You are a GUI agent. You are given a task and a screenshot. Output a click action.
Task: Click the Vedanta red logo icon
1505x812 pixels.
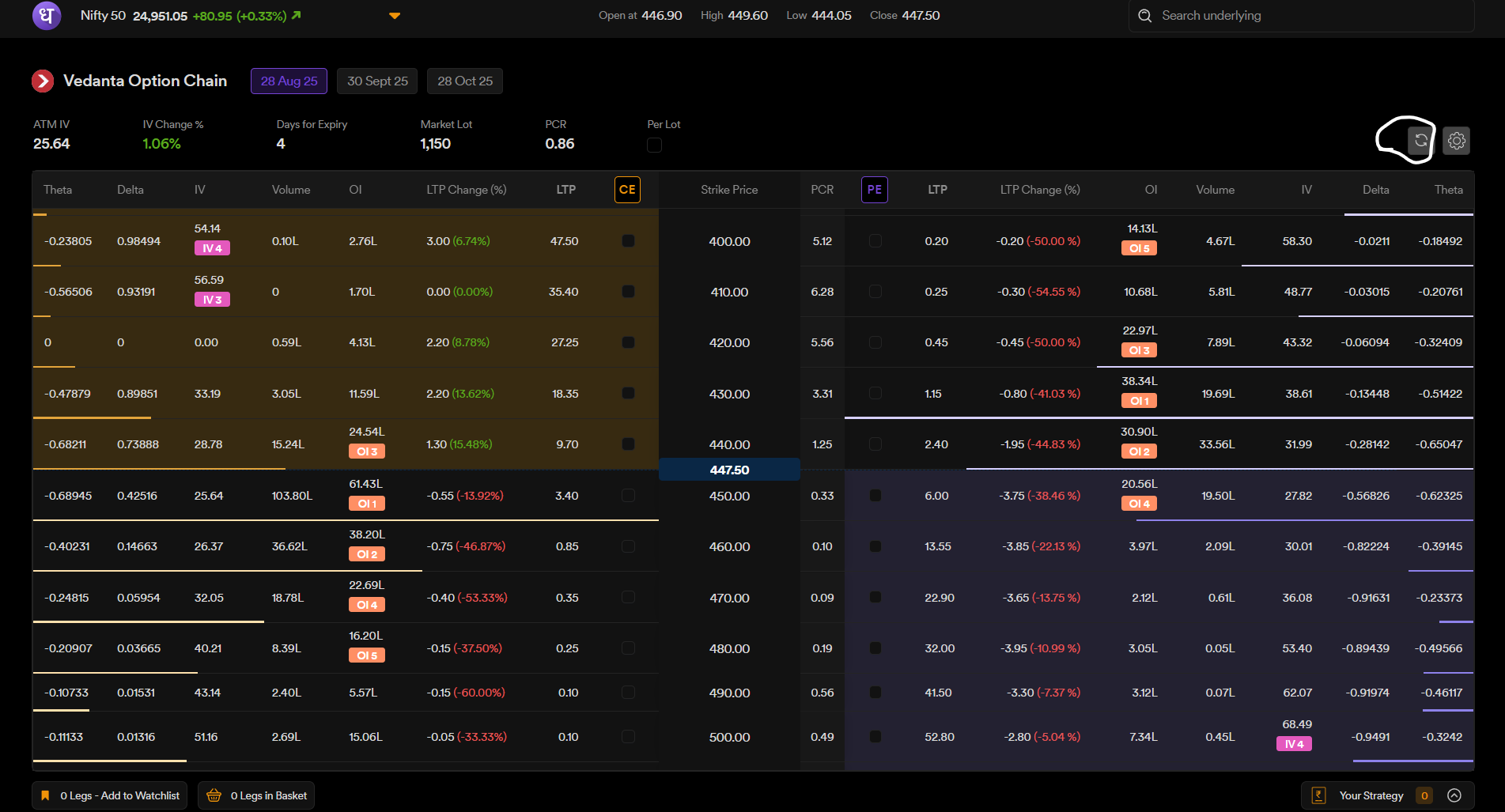tap(43, 81)
